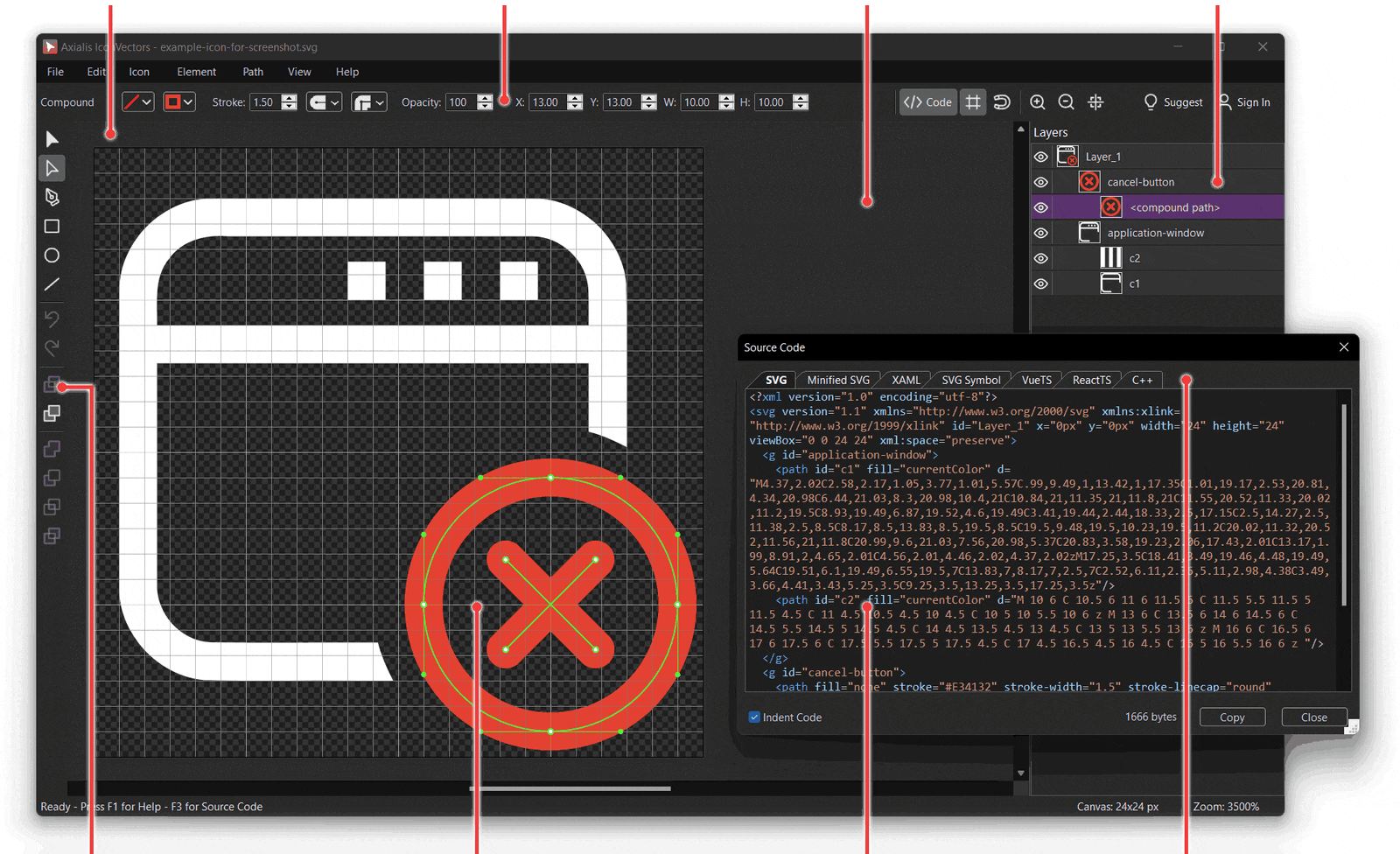The width and height of the screenshot is (1400, 854).
Task: Select the cancel-button layer row
Action: 1158,182
